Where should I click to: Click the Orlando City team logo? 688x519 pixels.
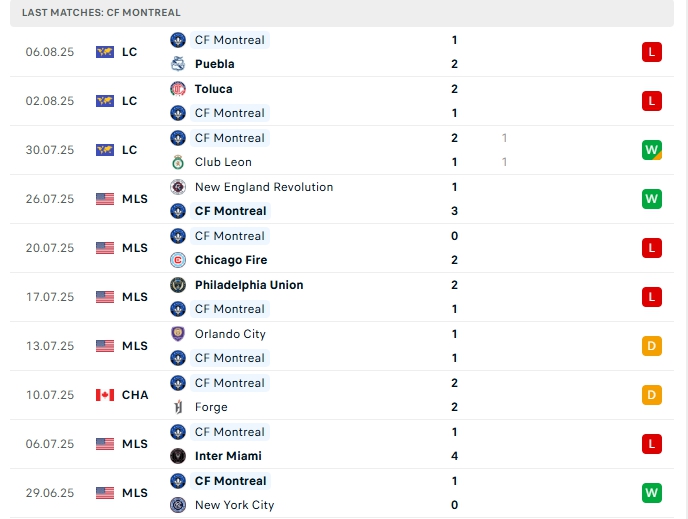178,334
